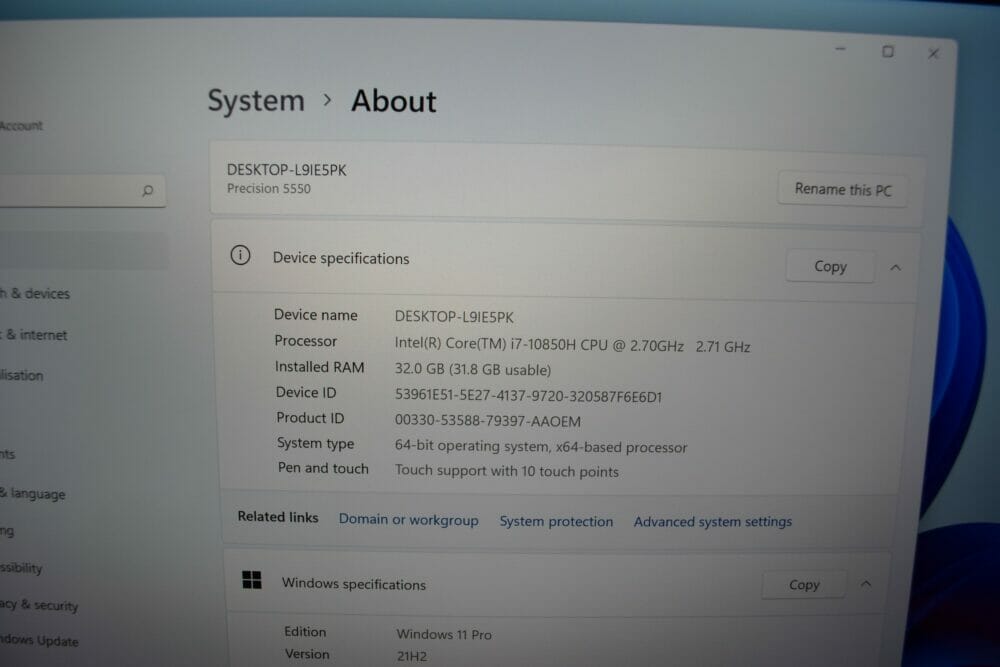Copy the Windows specifications
1000x667 pixels.
(x=804, y=584)
